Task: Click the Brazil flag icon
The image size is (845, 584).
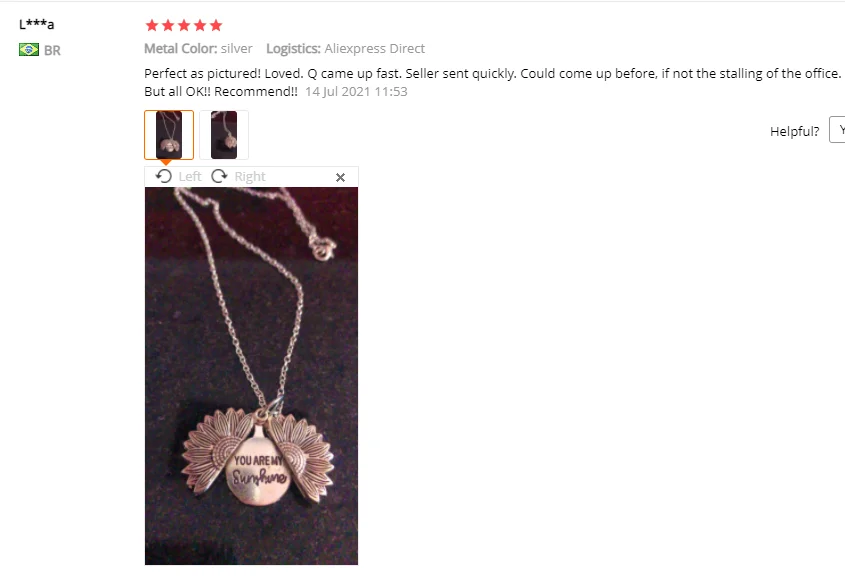Action: [29, 50]
